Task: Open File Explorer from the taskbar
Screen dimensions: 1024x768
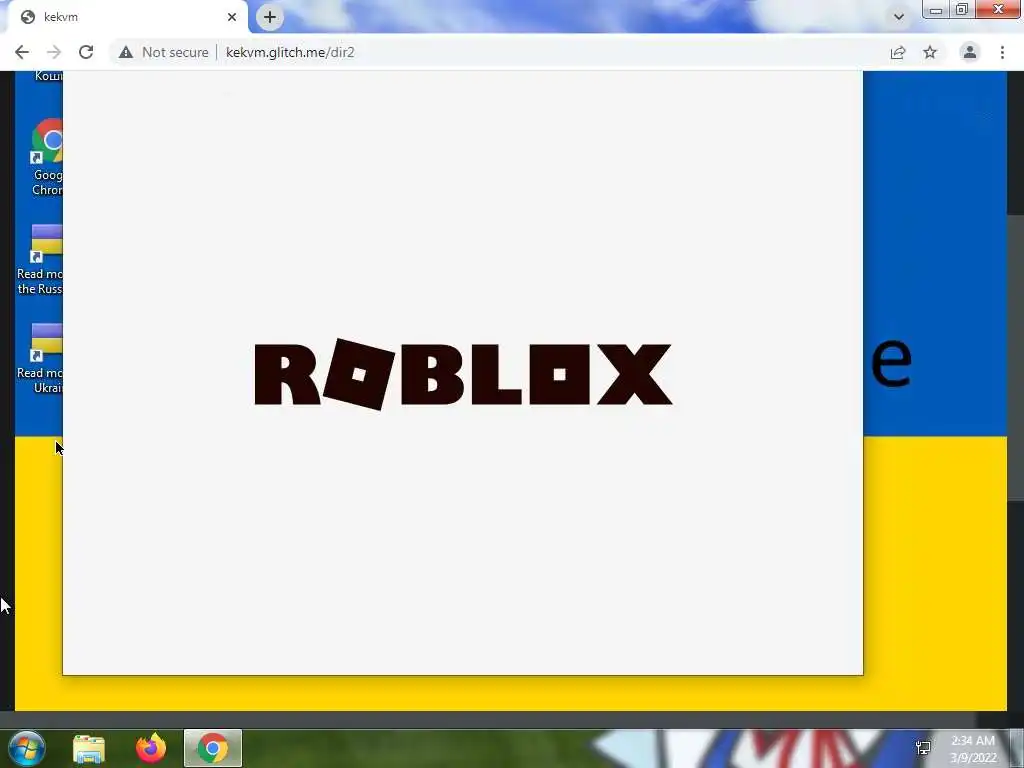Action: tap(89, 748)
